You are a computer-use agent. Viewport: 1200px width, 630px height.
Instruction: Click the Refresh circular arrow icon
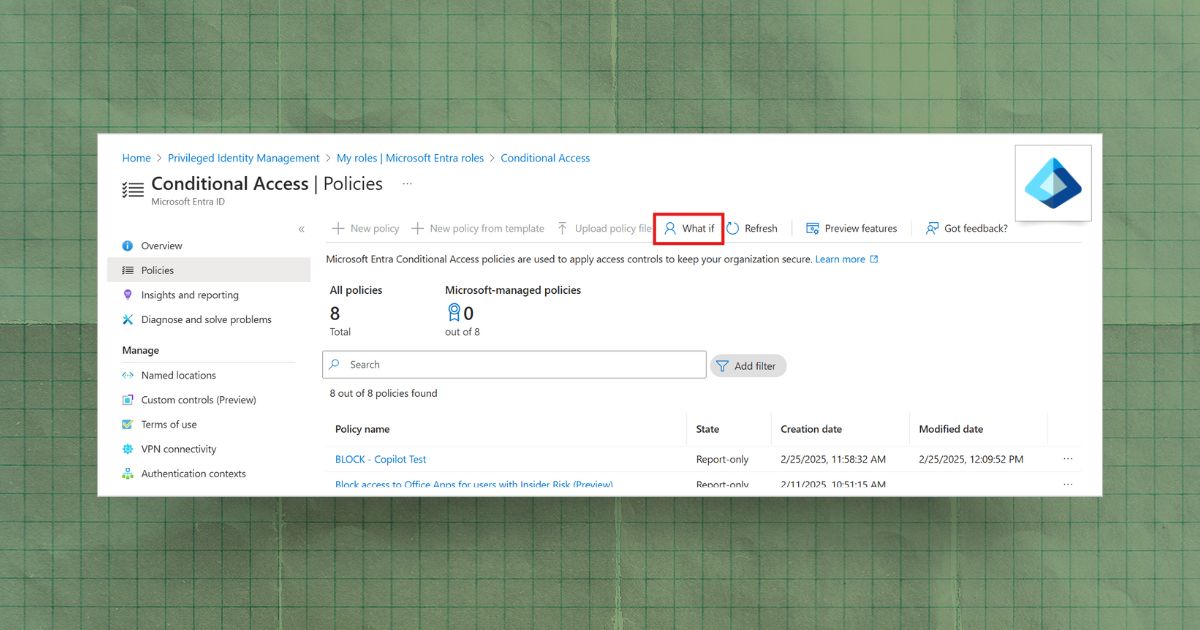(733, 228)
